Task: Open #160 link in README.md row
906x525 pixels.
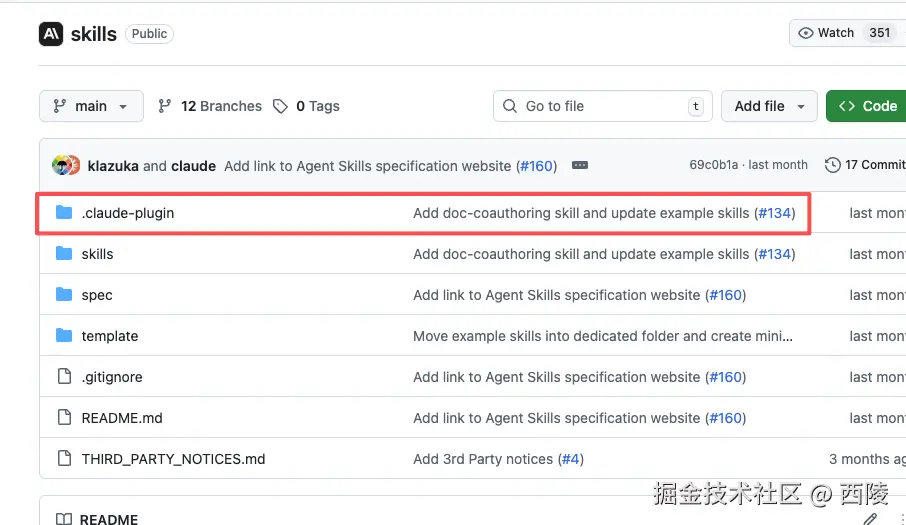Action: (x=725, y=418)
